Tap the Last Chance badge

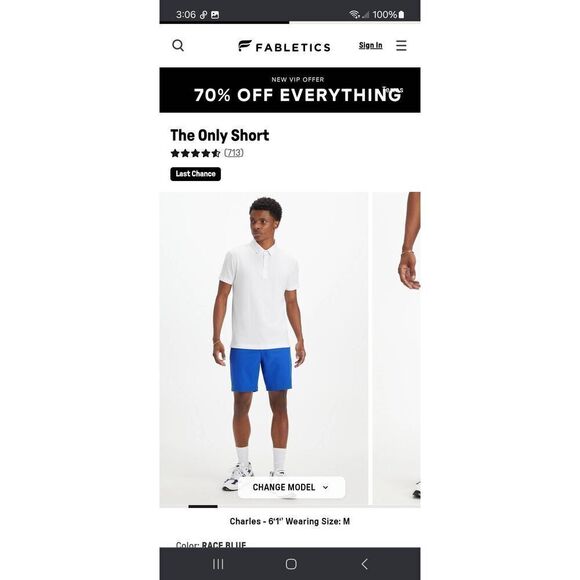(x=196, y=174)
